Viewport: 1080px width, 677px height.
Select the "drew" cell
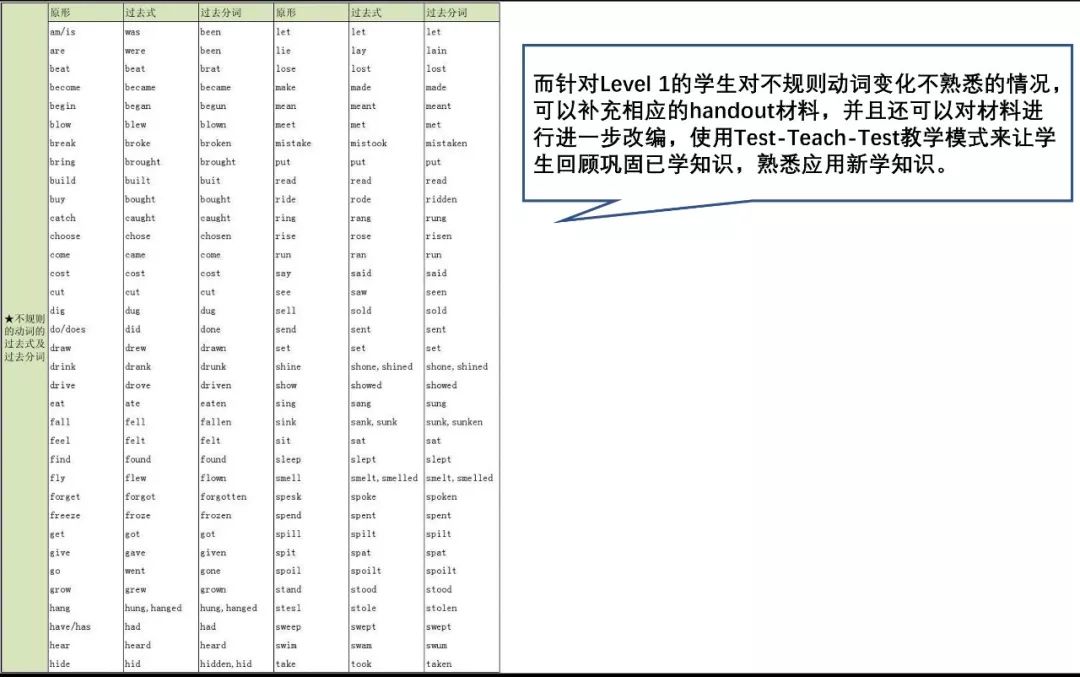136,348
